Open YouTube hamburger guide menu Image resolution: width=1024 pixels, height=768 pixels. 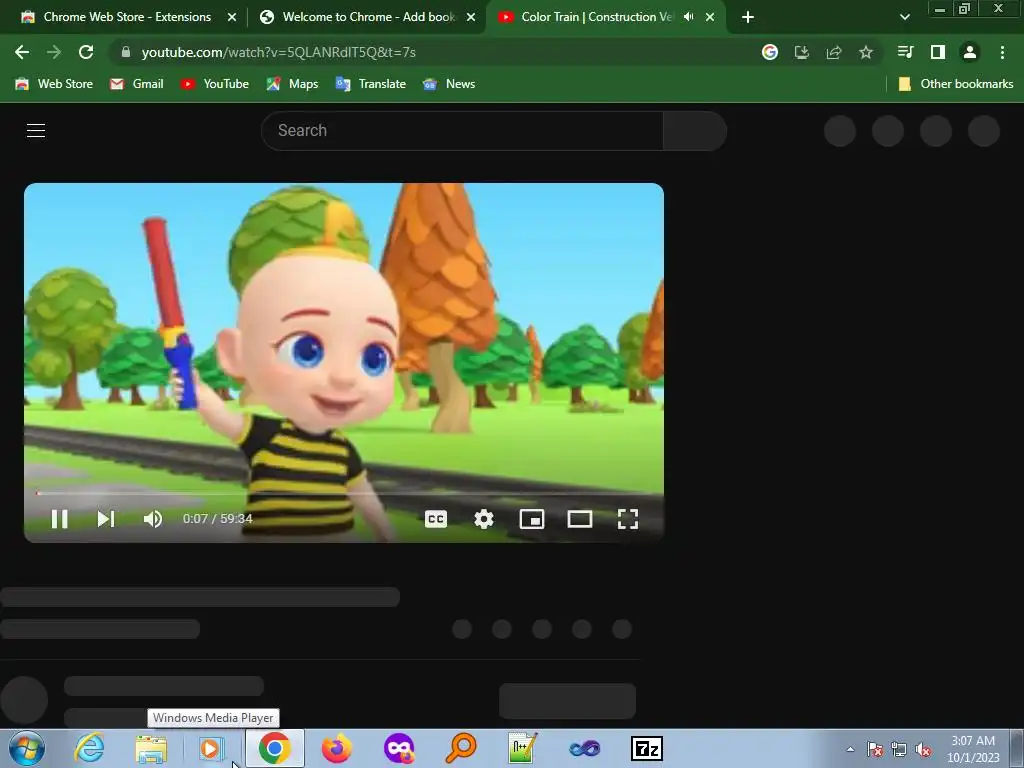36,131
